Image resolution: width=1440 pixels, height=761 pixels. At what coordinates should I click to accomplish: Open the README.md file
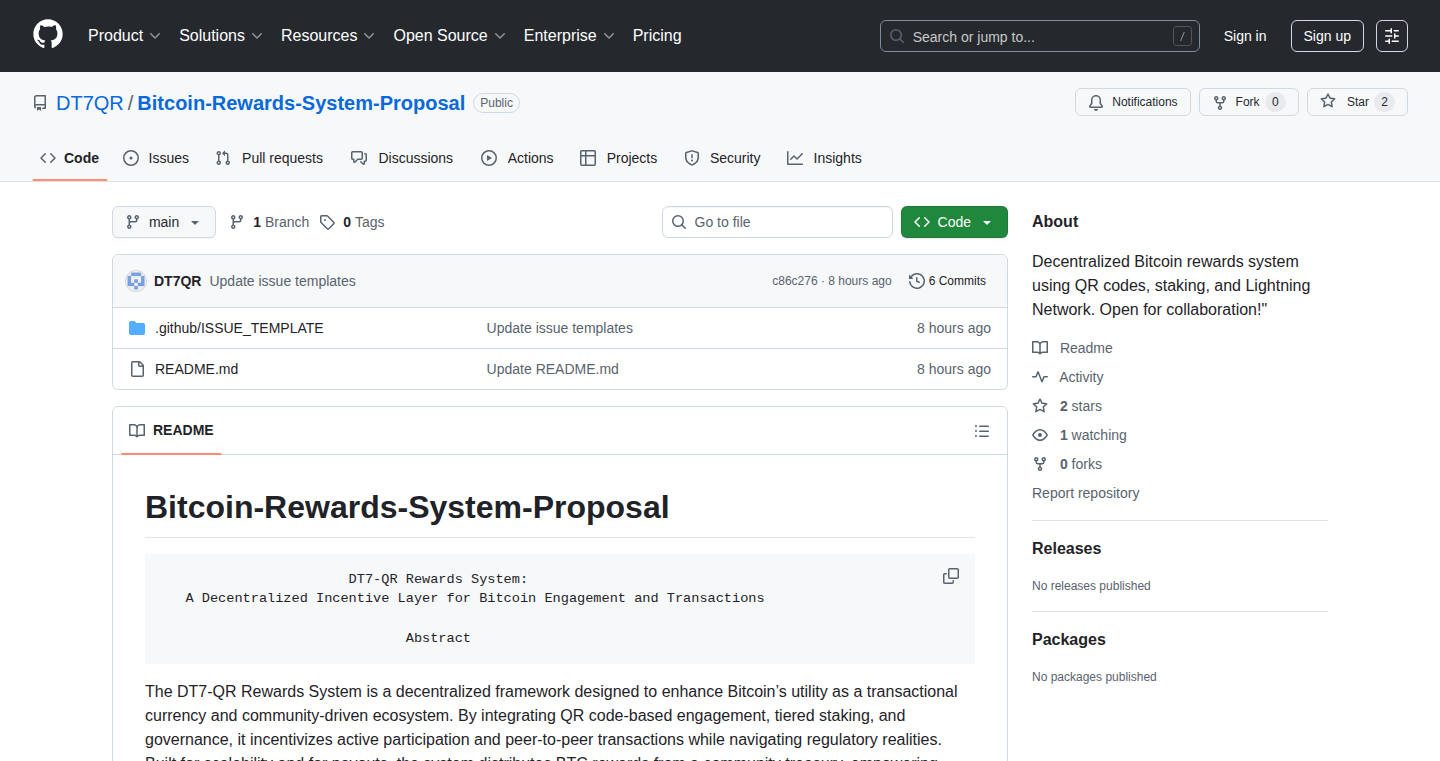click(x=196, y=369)
